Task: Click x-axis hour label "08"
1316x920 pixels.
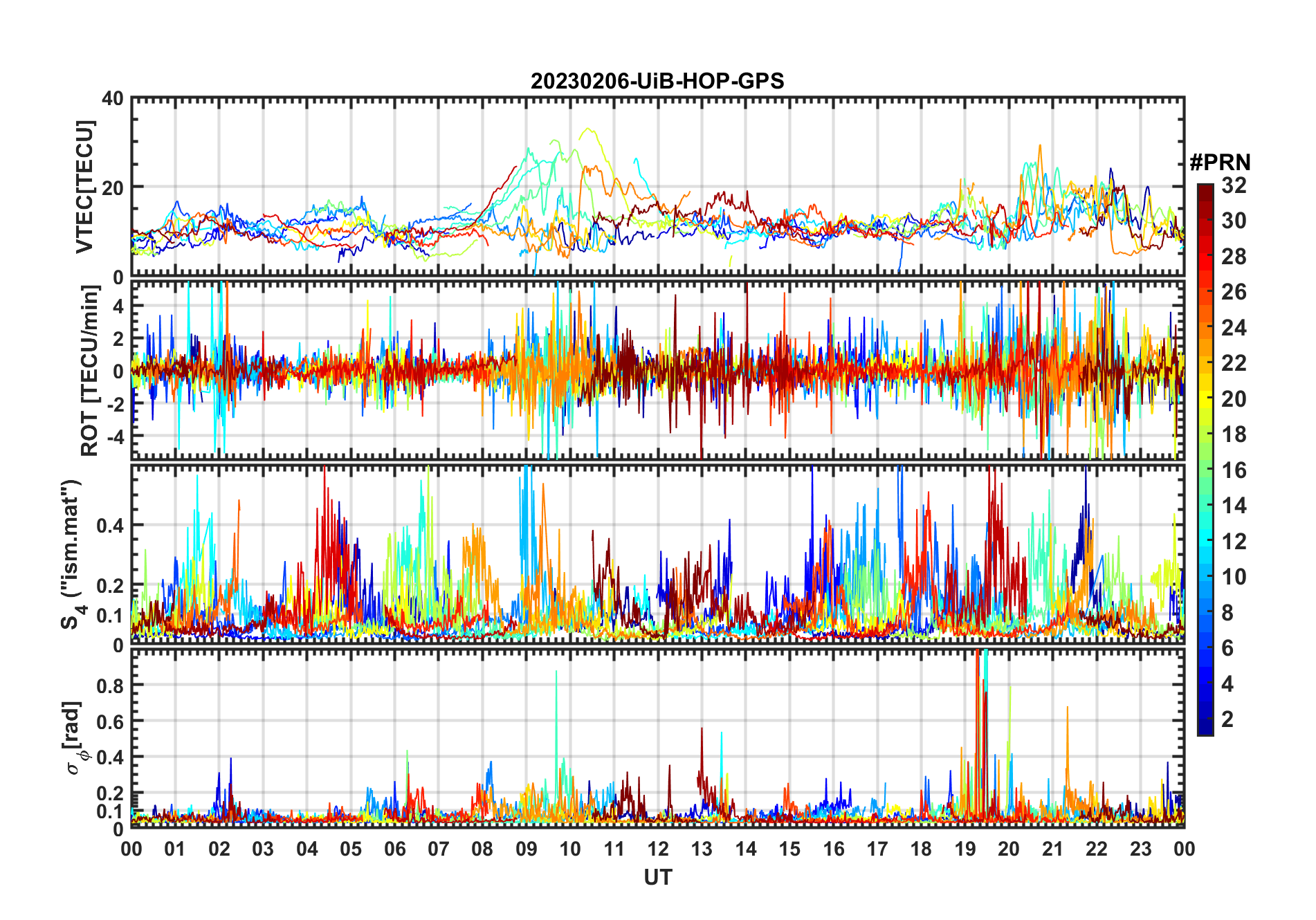Action: (482, 849)
